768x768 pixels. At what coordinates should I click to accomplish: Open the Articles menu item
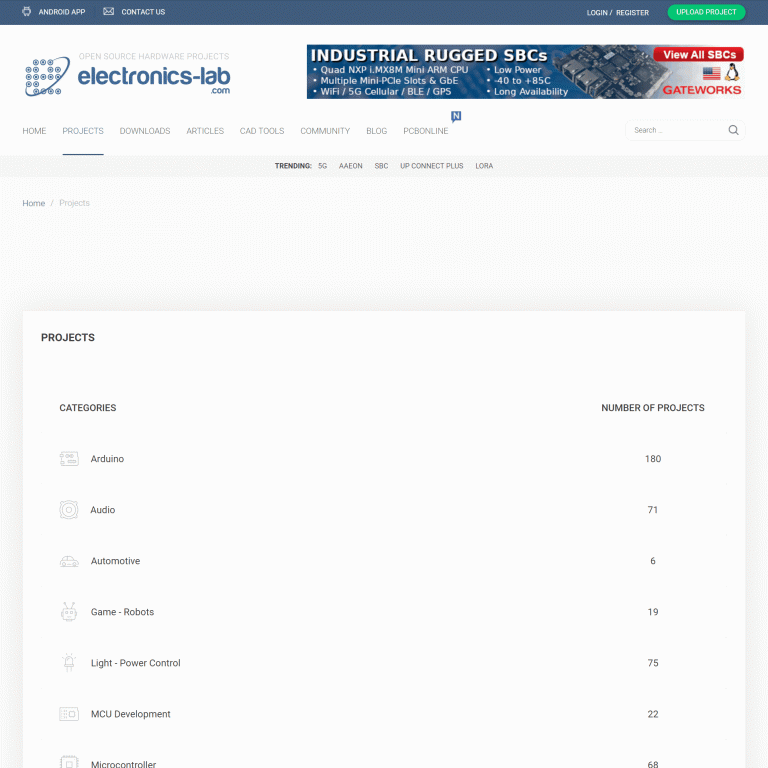point(205,131)
